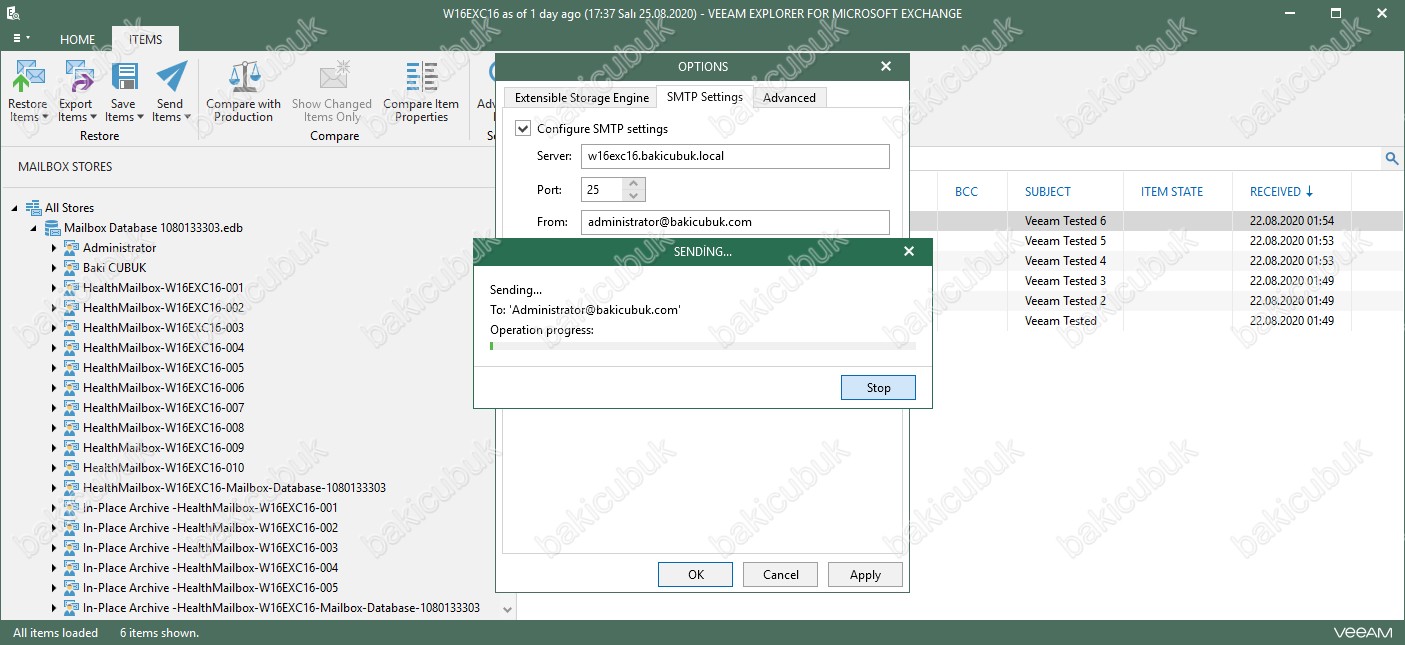Select HealthMailbox-W16EXC16-007 in the tree

coord(163,408)
